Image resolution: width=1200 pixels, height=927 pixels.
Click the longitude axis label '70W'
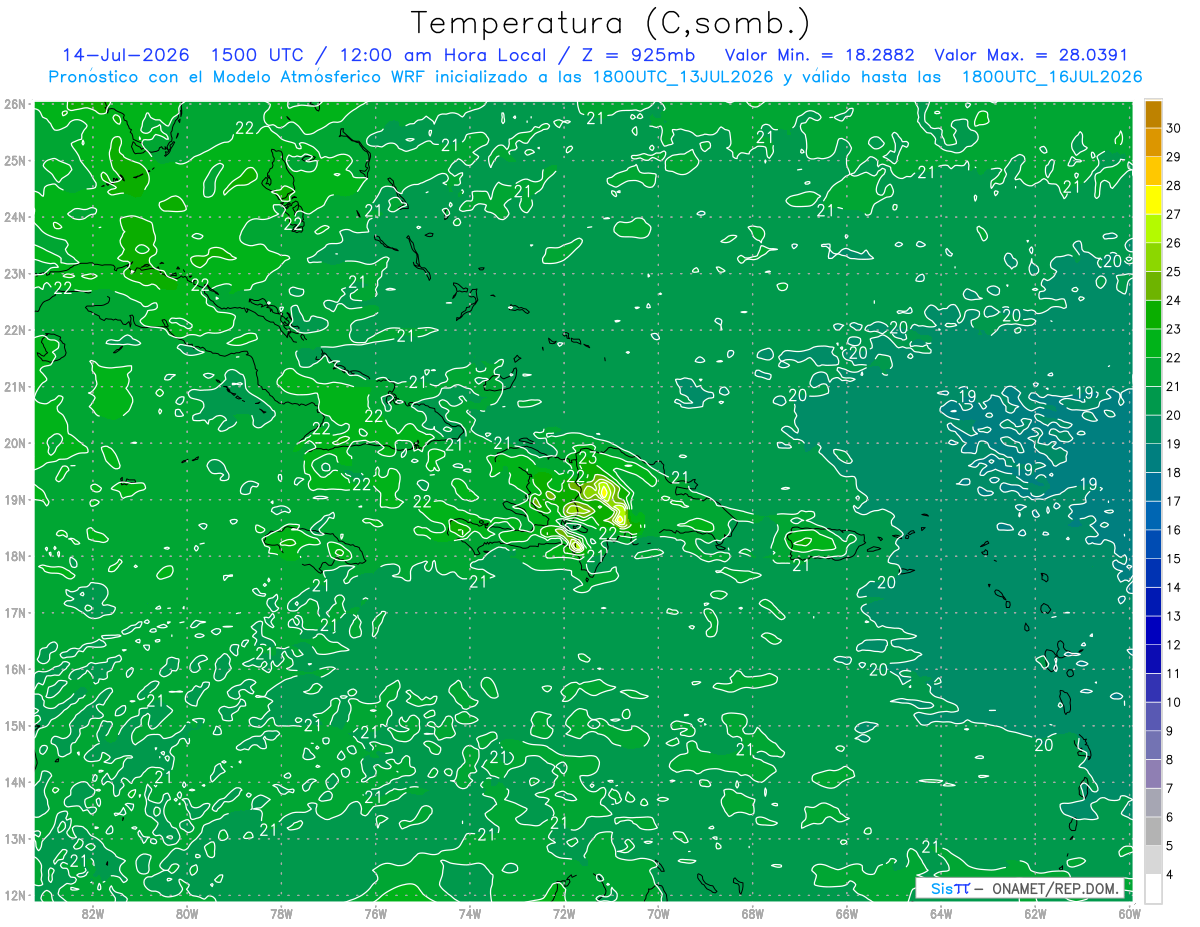coord(658,913)
